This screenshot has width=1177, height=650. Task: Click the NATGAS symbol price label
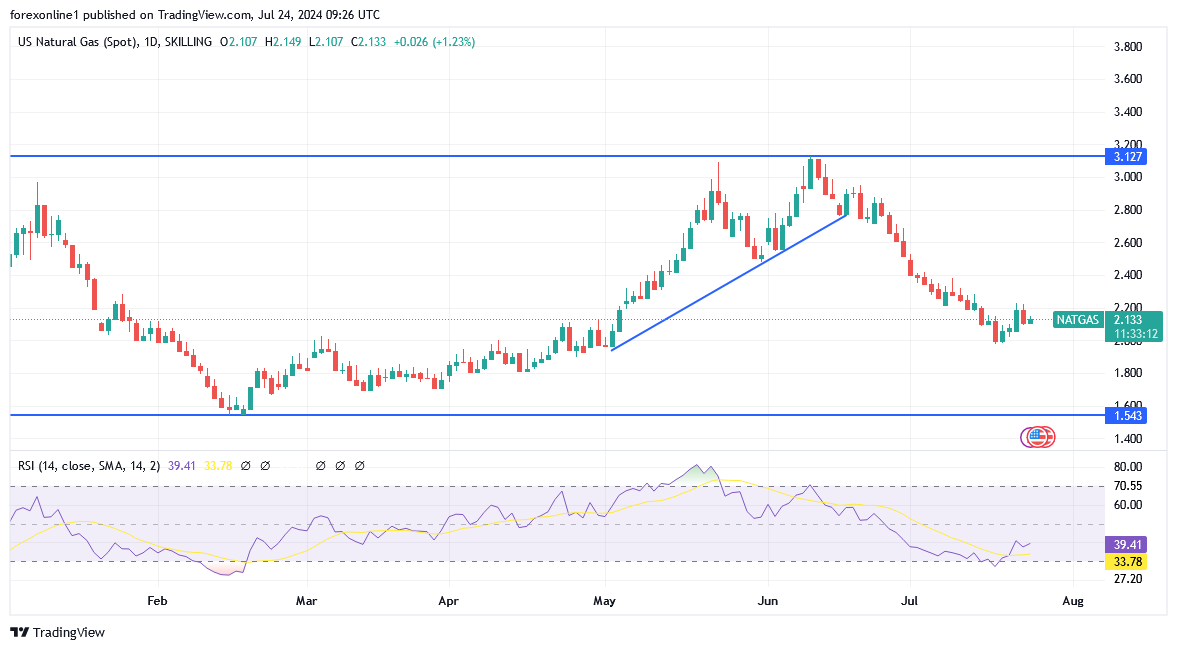coord(1078,320)
